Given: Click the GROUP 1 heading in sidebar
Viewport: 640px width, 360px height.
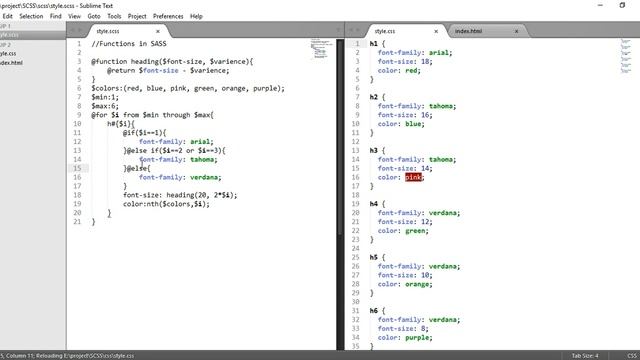Looking at the screenshot, I should point(5,26).
